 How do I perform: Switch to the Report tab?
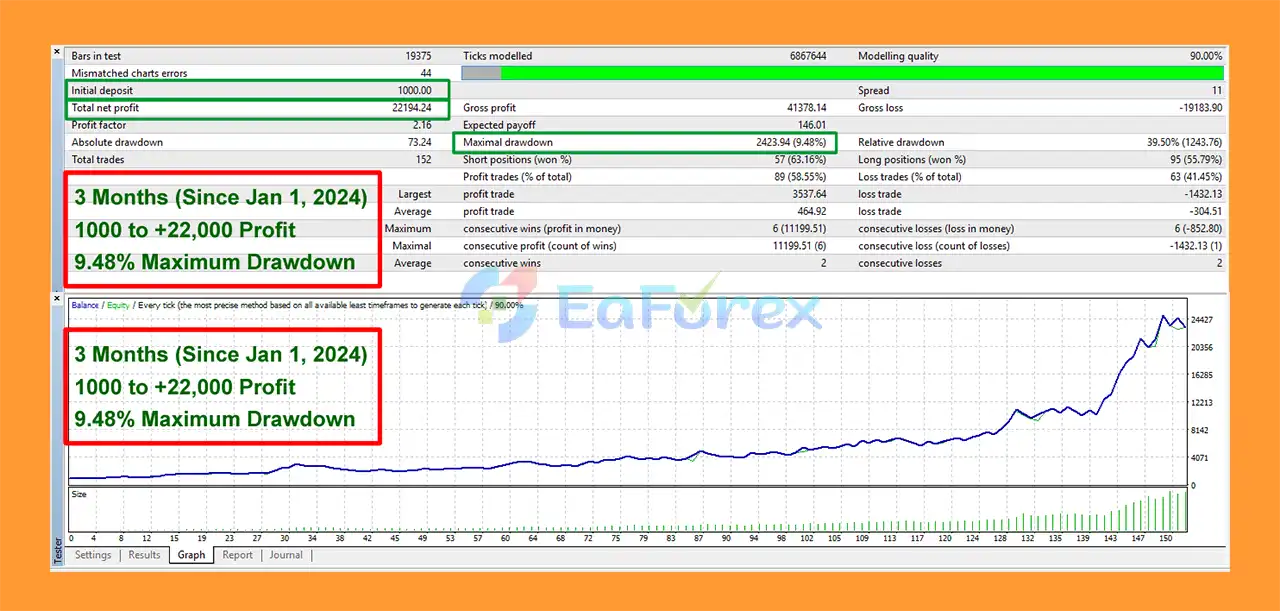[237, 555]
